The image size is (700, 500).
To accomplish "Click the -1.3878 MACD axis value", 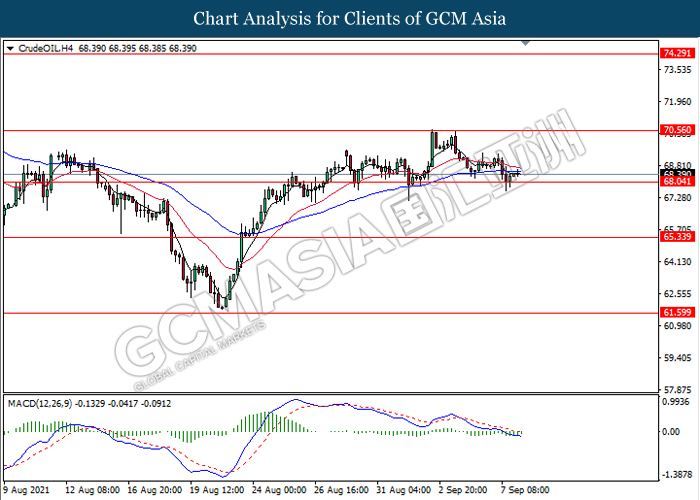I will [676, 475].
